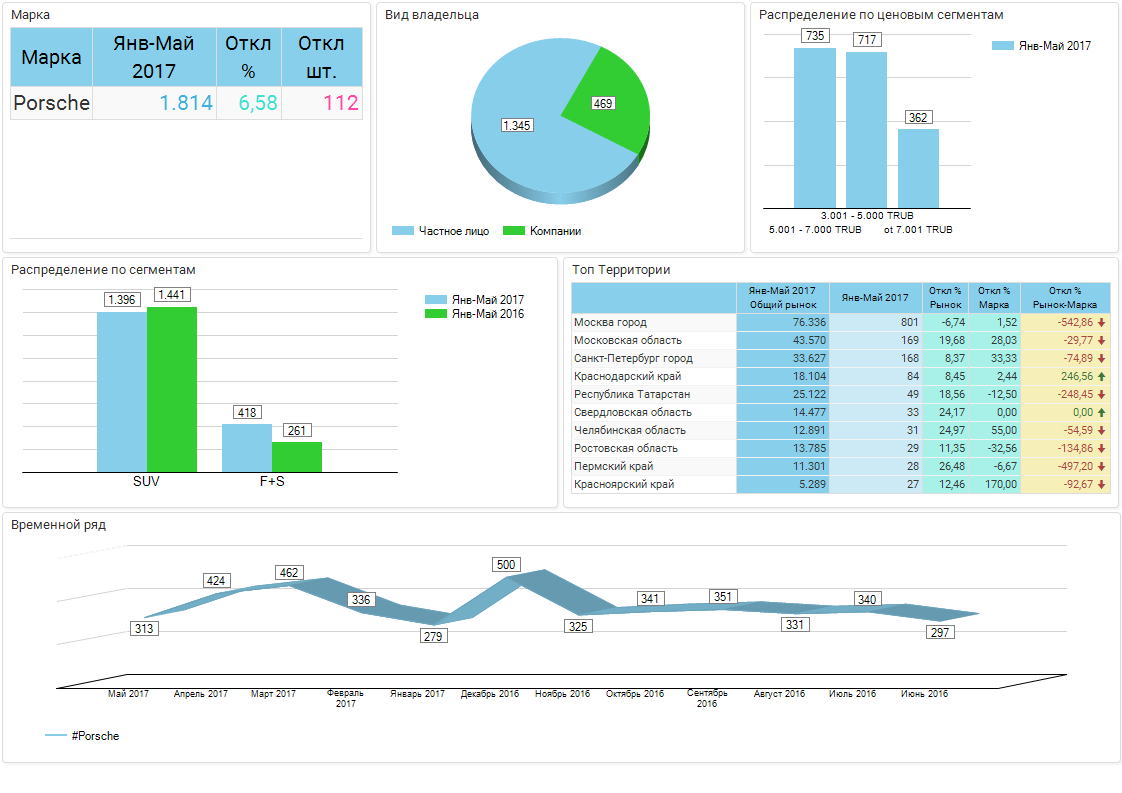Click the #Porsche line legend marker
Image resolution: width=1122 pixels, height=793 pixels.
(x=56, y=736)
